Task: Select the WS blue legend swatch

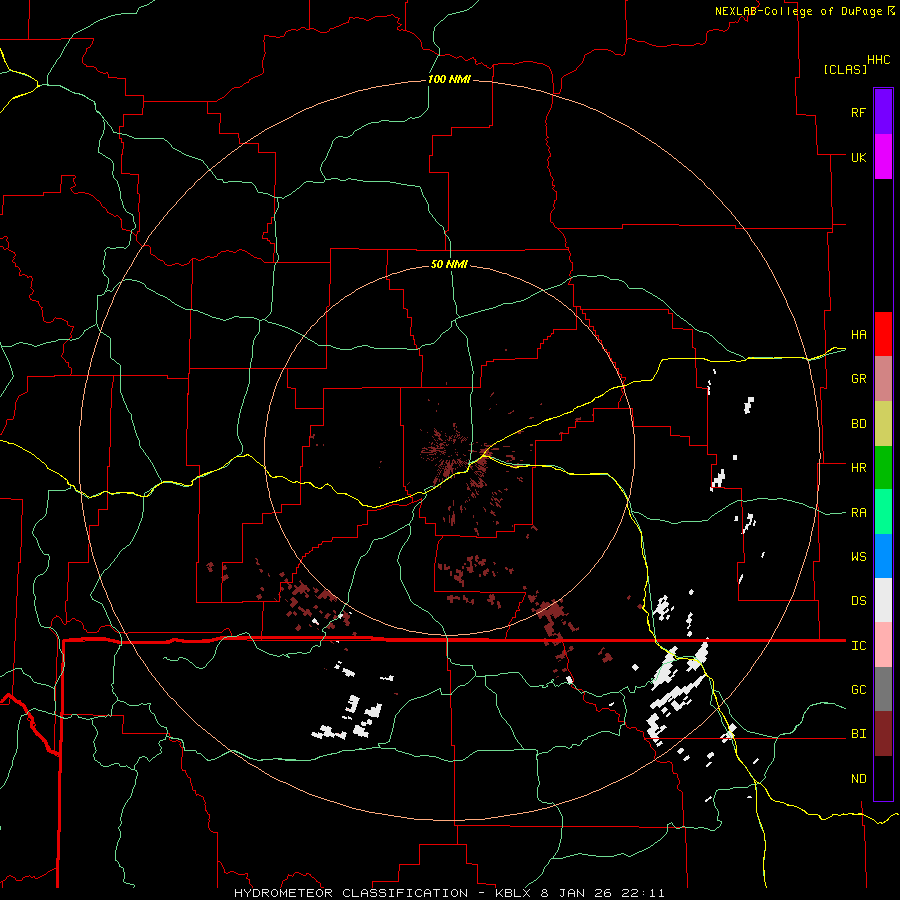Action: click(883, 556)
